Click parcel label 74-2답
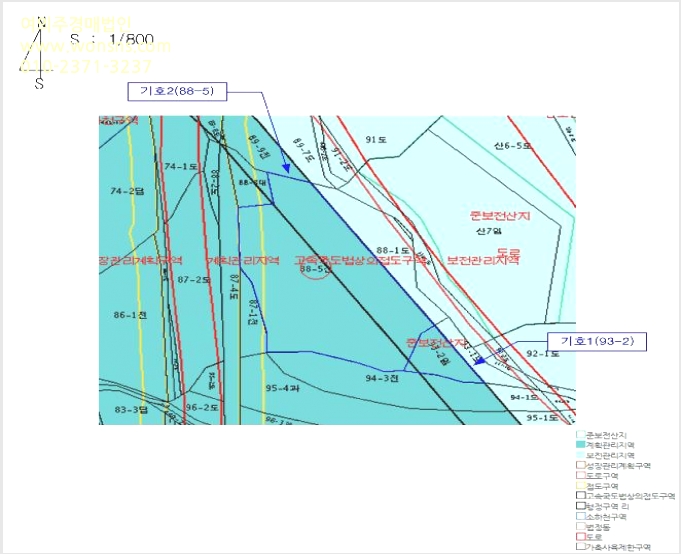 pos(127,191)
